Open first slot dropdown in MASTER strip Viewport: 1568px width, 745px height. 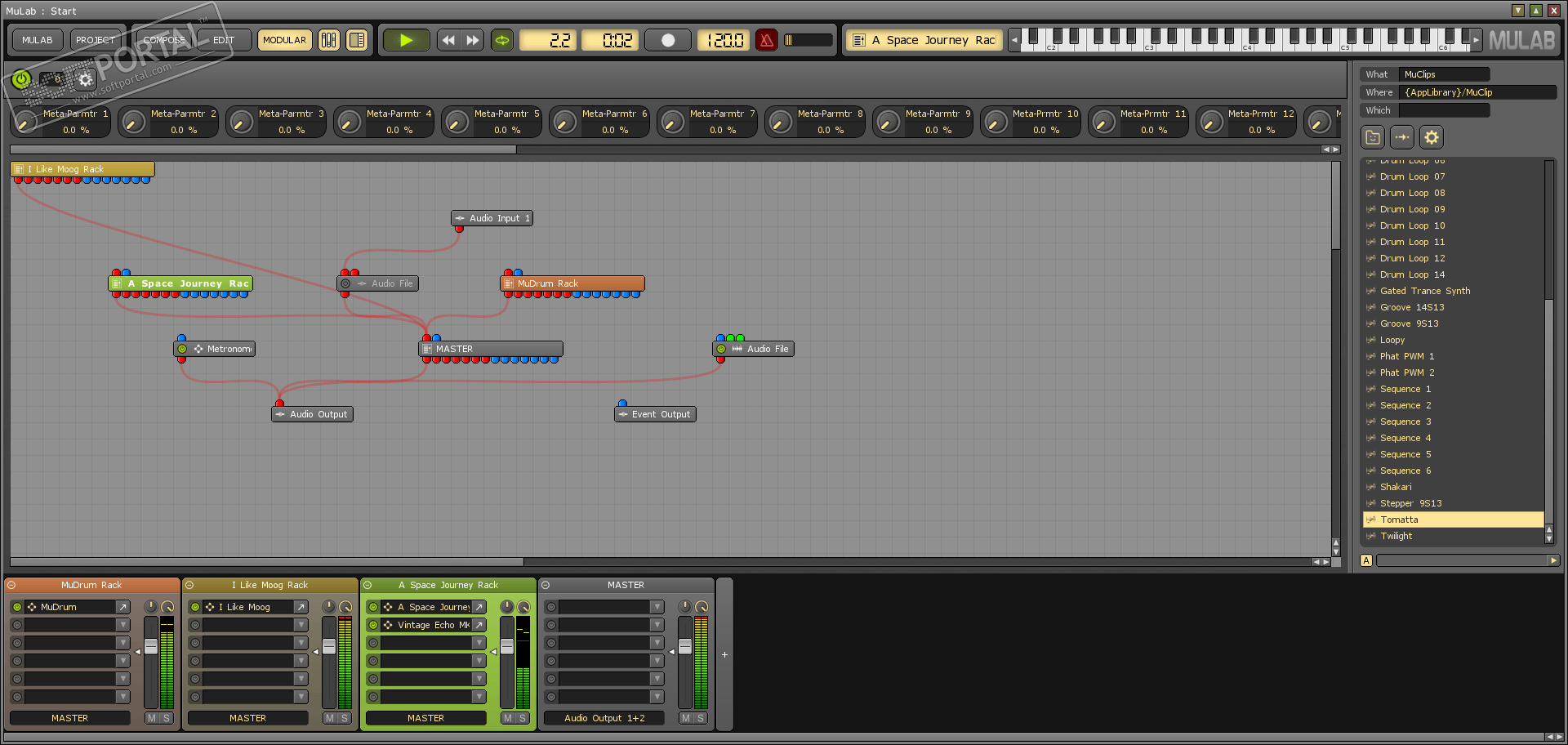pos(657,607)
